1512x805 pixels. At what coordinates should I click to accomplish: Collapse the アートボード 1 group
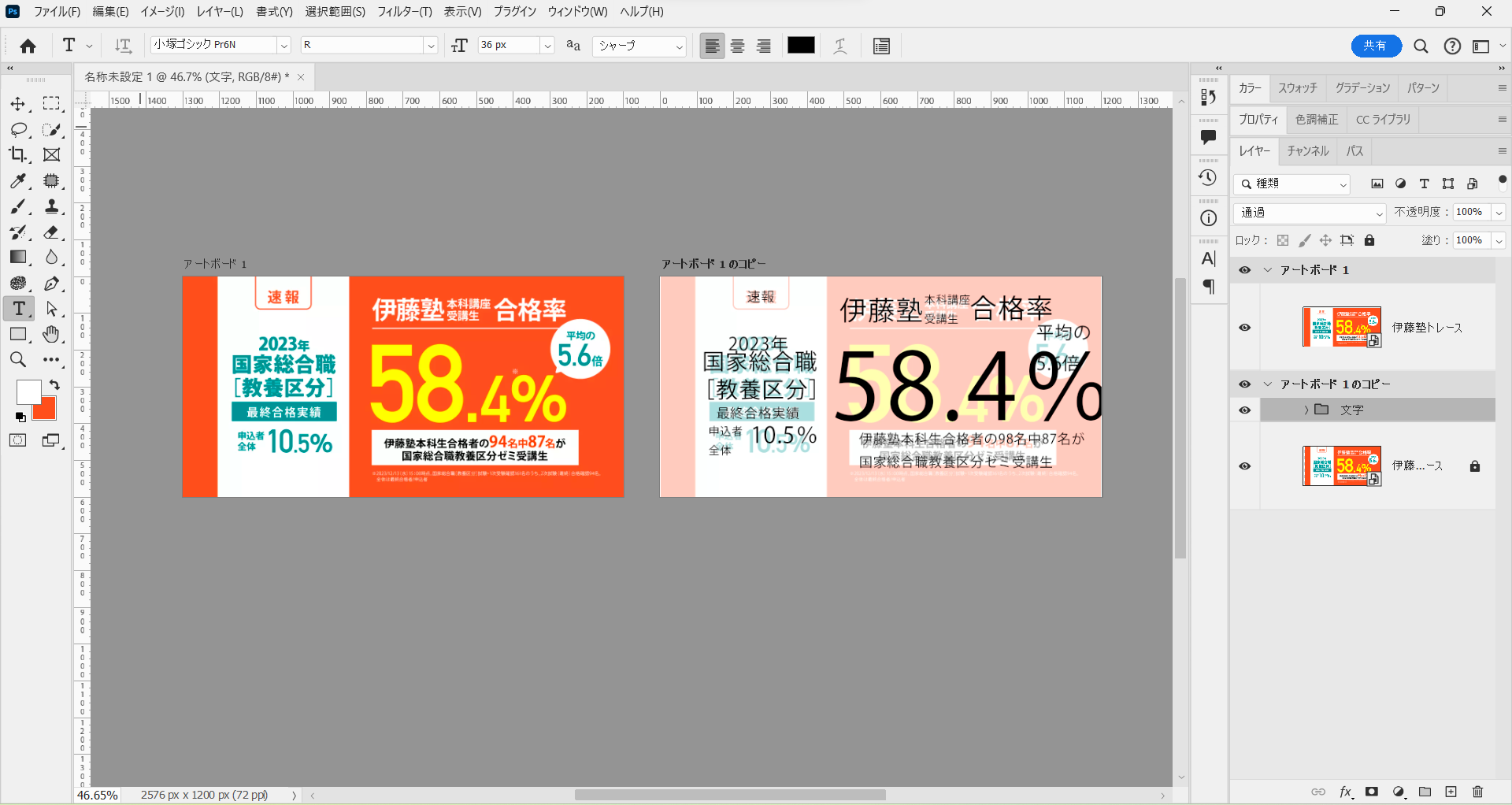(x=1267, y=270)
